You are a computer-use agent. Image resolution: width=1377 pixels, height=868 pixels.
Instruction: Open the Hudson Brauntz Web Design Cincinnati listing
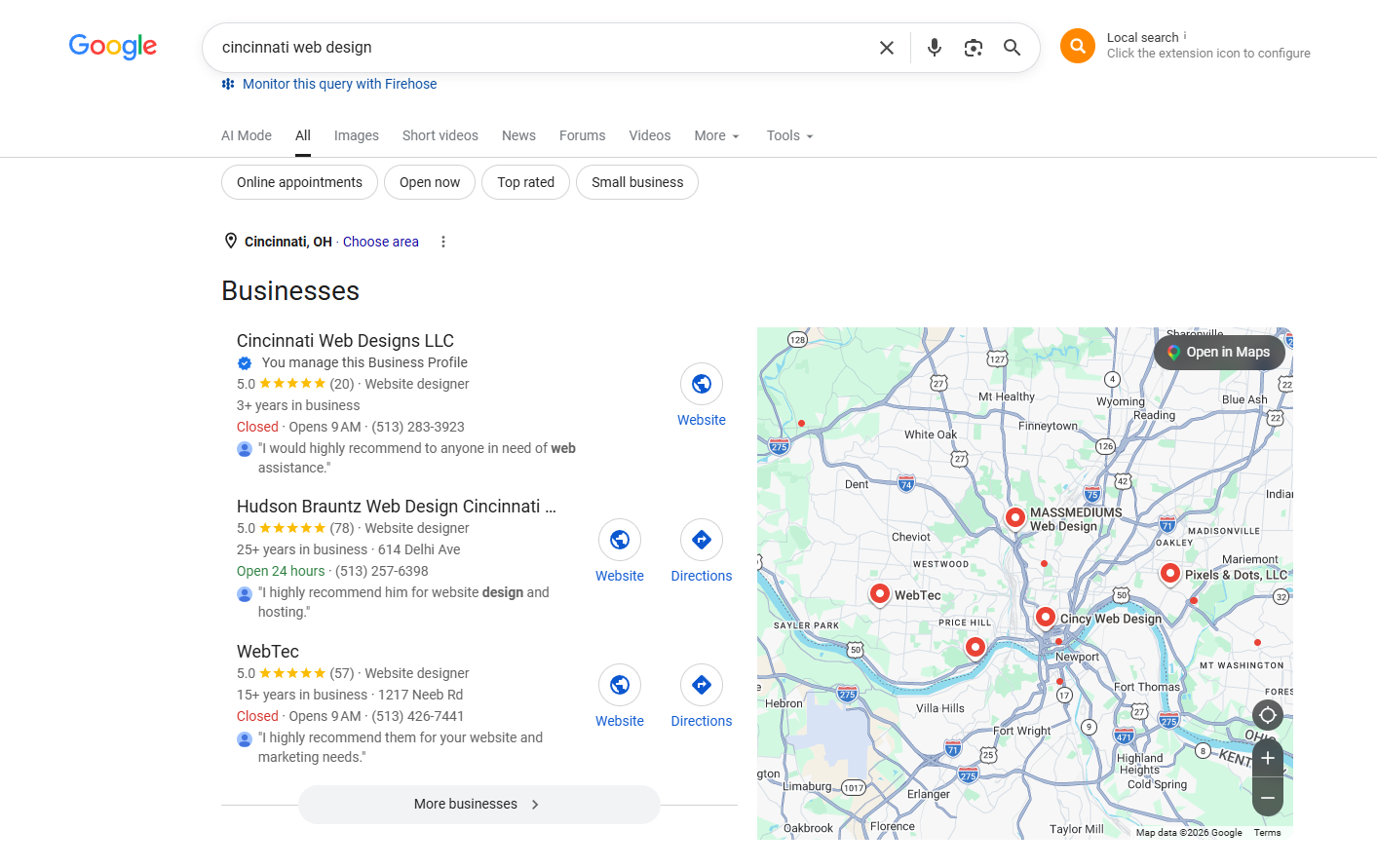(x=397, y=507)
